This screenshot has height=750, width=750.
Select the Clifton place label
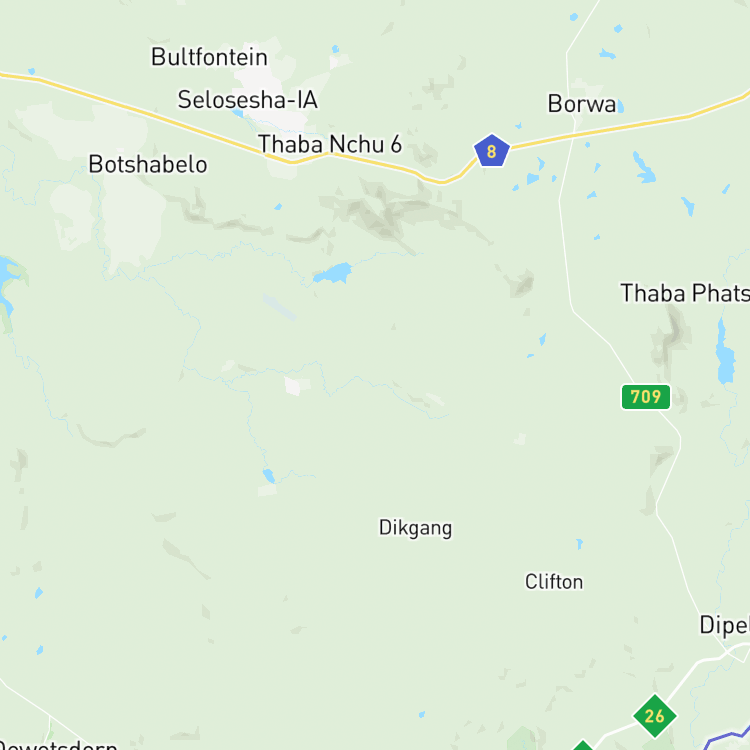(x=554, y=582)
